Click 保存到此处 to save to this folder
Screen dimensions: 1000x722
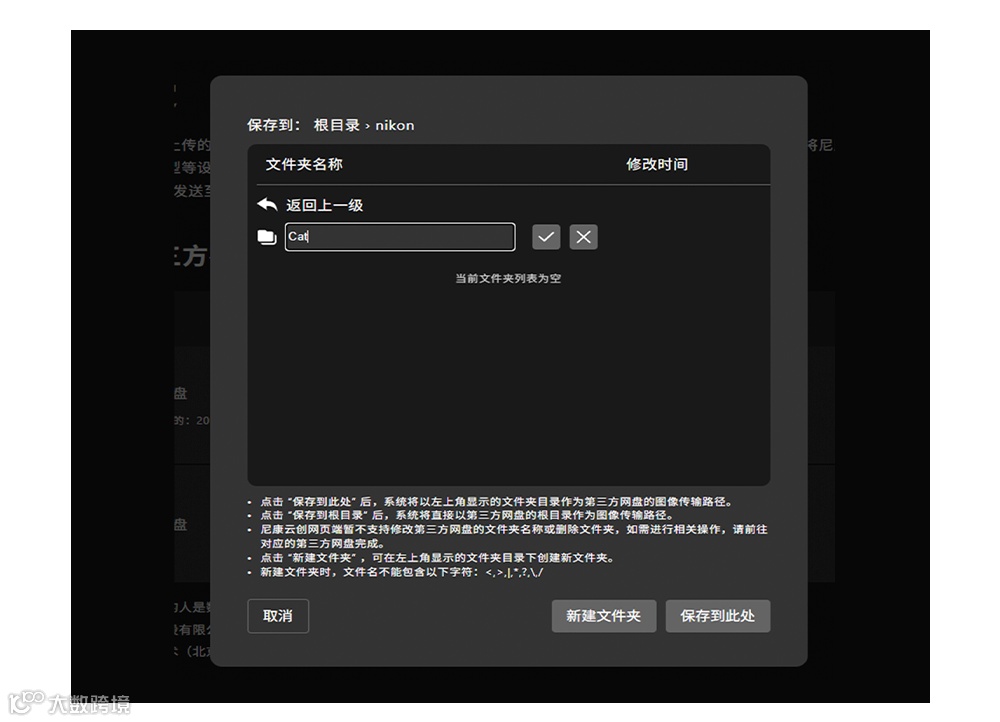click(x=718, y=616)
